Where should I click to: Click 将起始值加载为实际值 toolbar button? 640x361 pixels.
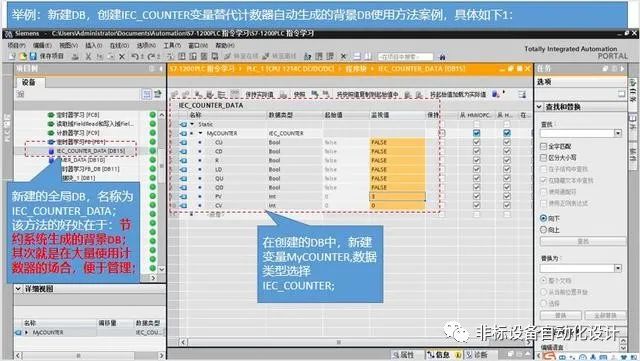point(458,94)
